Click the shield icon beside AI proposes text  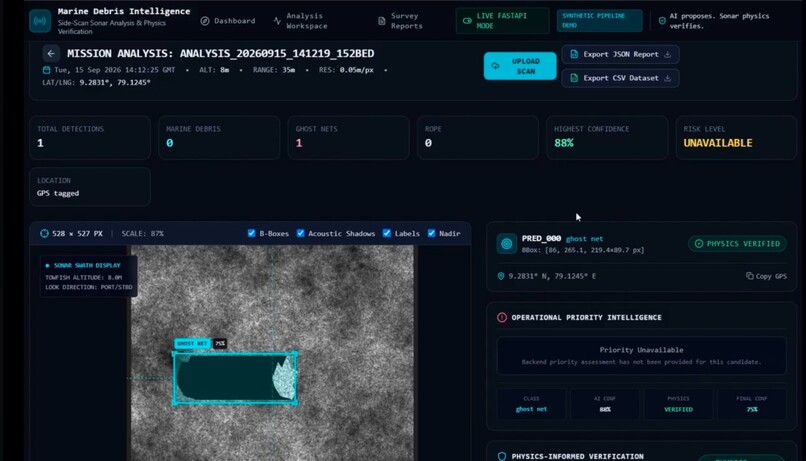662,21
